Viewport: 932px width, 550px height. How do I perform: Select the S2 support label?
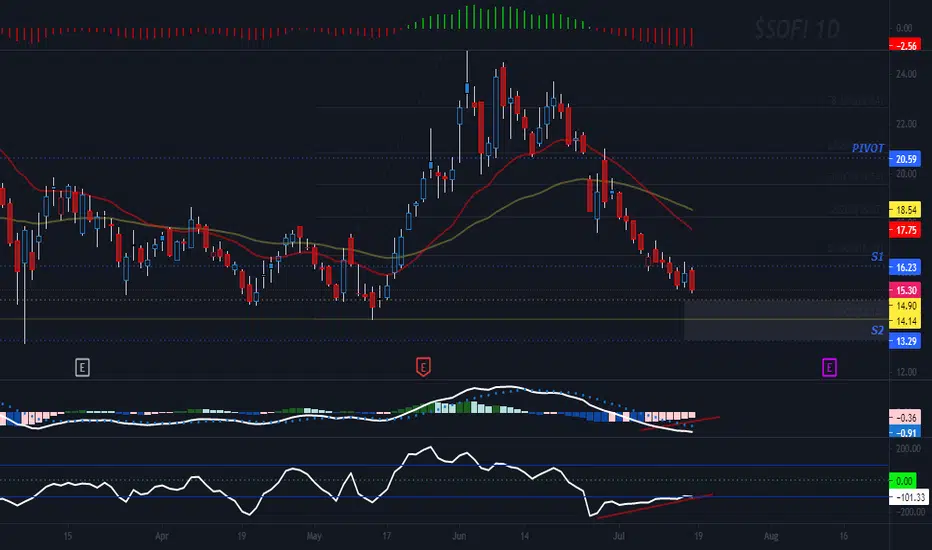(x=877, y=331)
